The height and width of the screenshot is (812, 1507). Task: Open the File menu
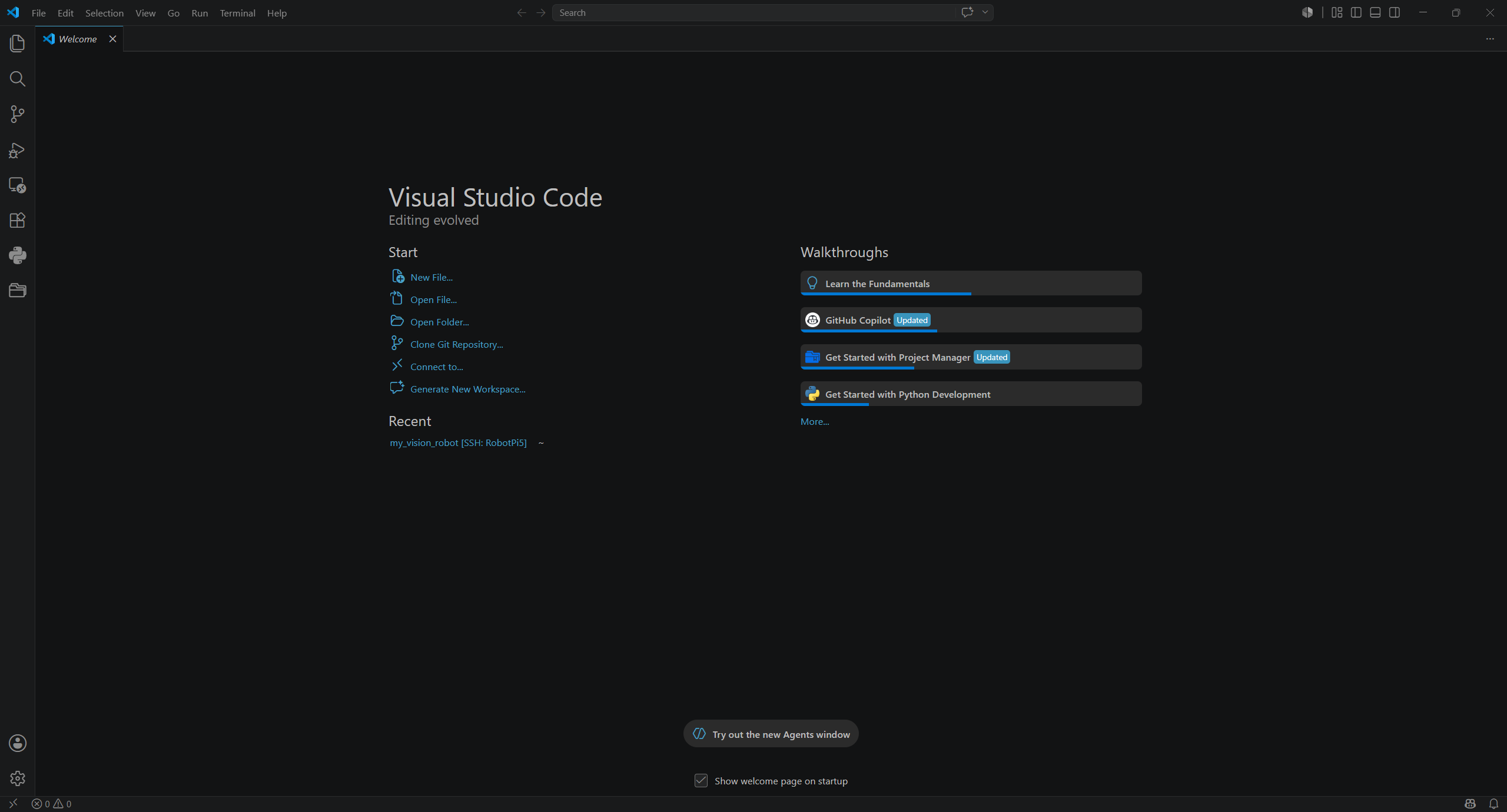point(39,13)
